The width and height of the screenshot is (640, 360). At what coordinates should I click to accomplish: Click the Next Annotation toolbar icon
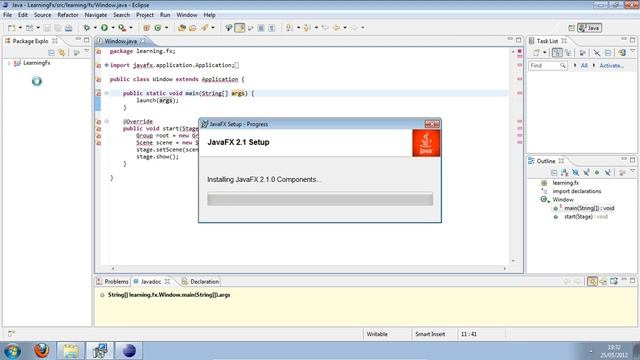pos(289,28)
